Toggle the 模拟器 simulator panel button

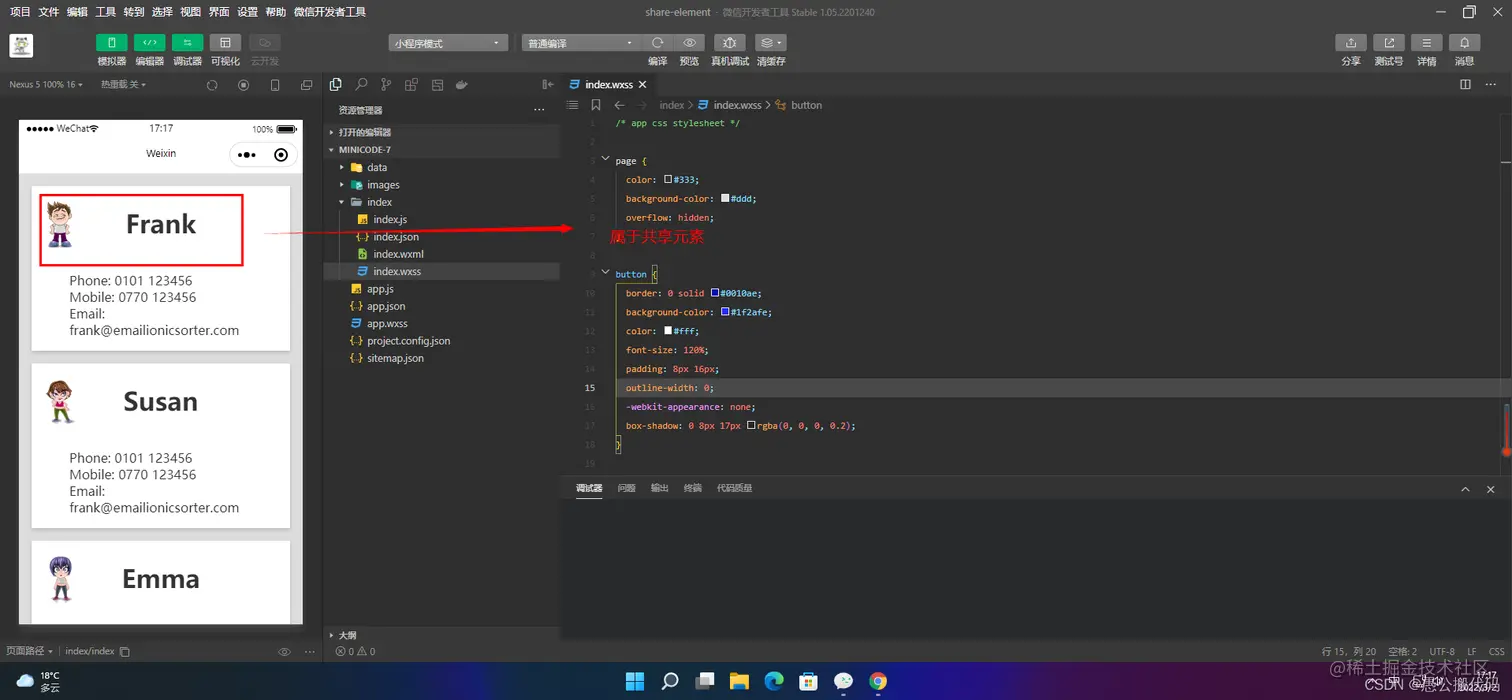pyautogui.click(x=111, y=43)
